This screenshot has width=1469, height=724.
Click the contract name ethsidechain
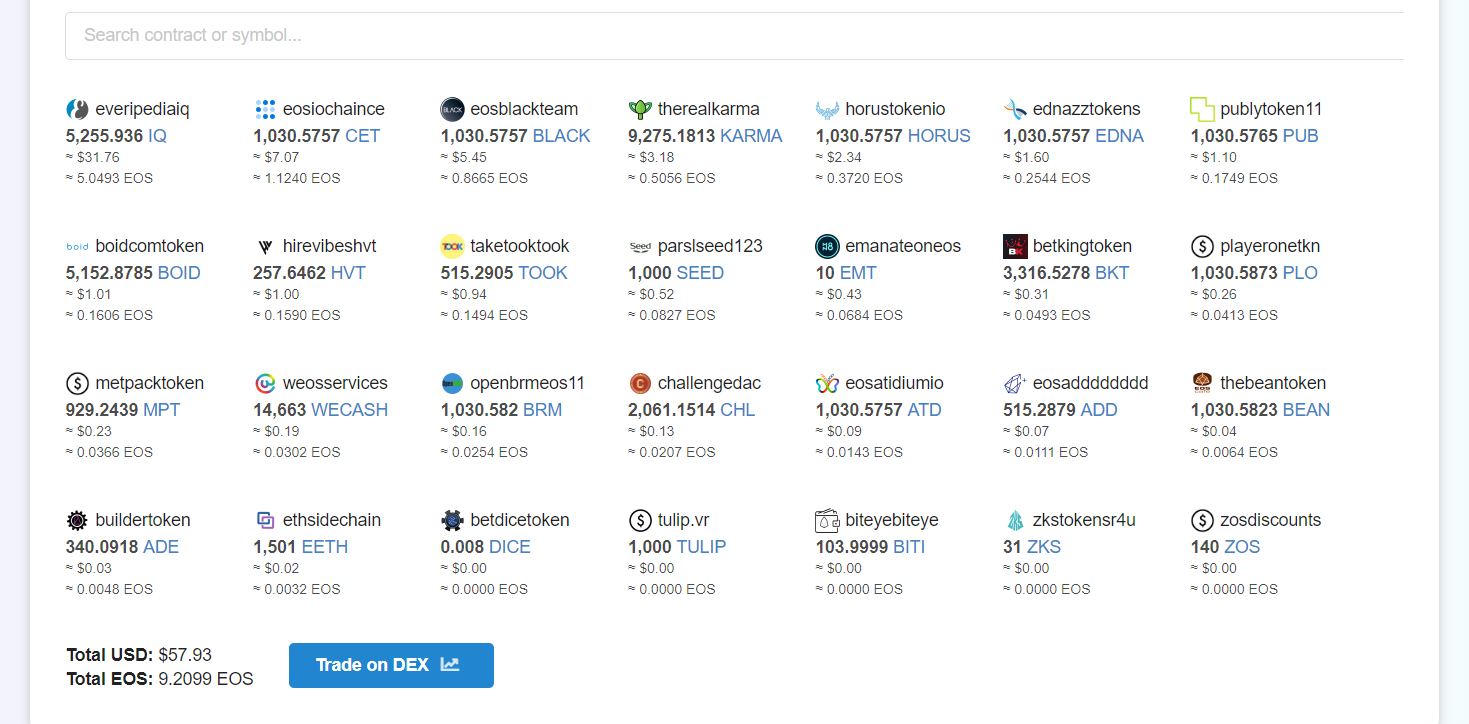click(x=332, y=520)
